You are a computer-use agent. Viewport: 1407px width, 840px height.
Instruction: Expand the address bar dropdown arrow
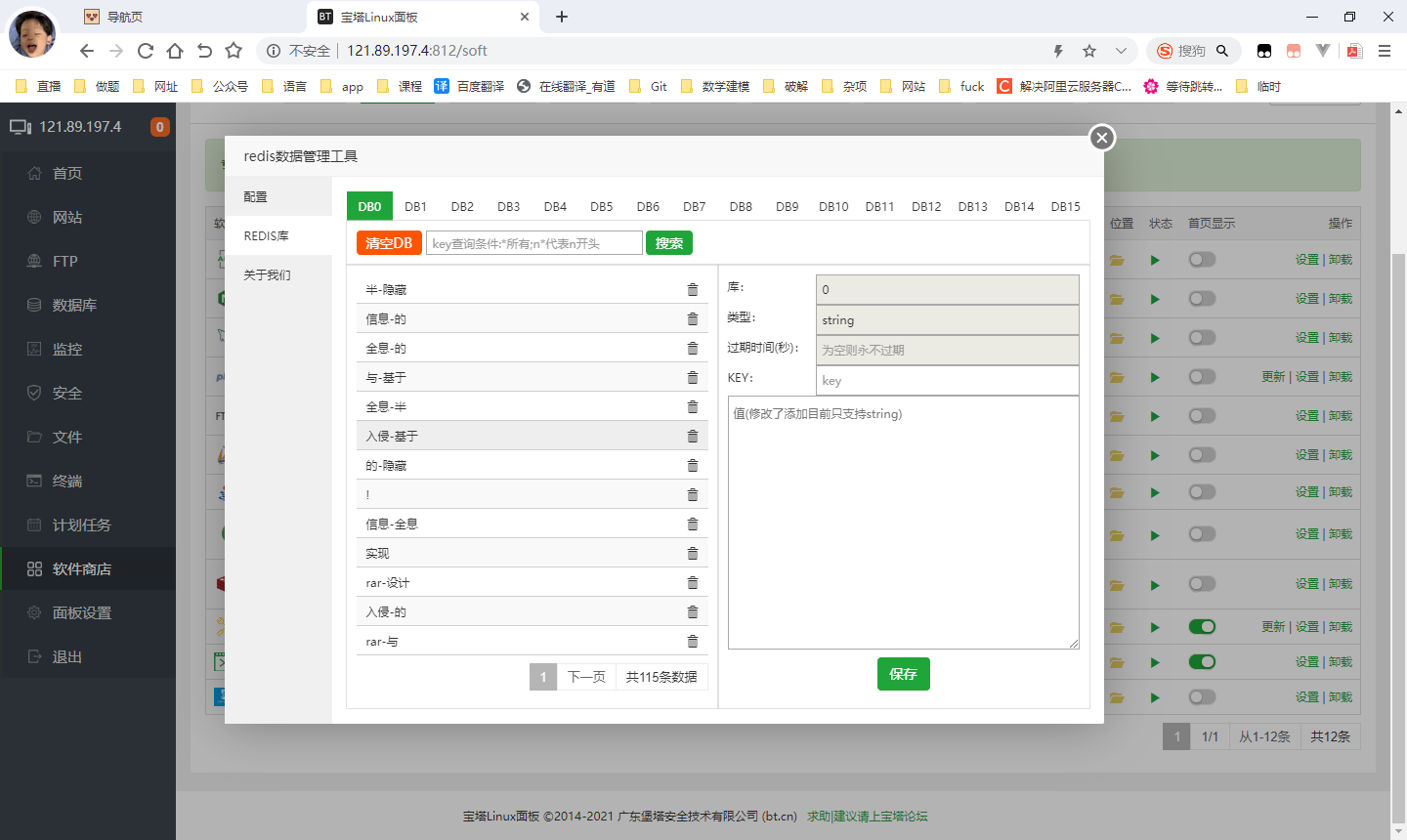click(1121, 51)
